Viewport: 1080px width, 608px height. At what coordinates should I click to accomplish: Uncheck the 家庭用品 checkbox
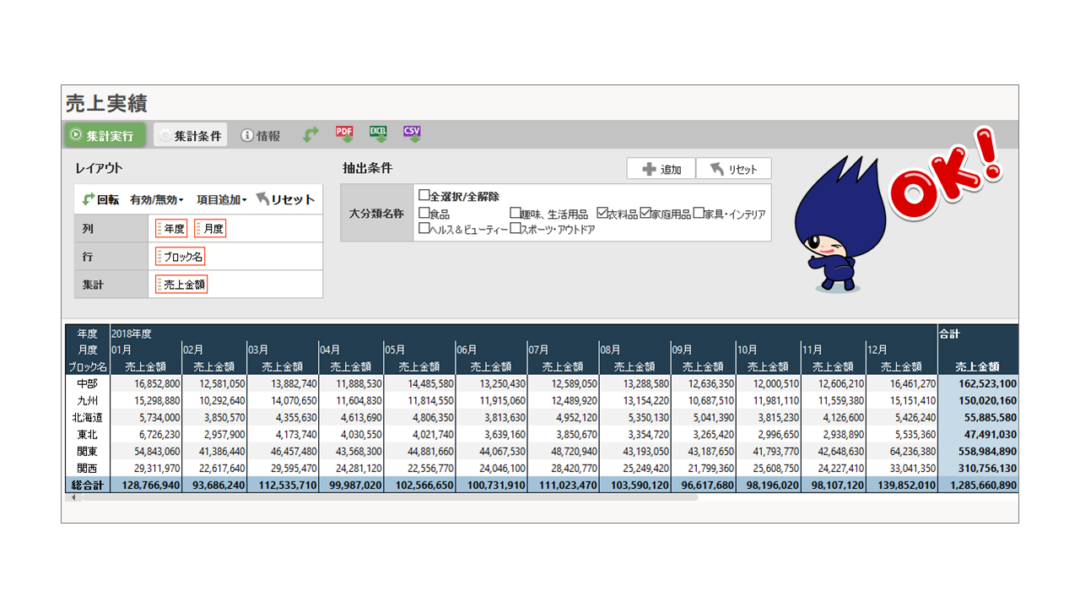coord(645,212)
